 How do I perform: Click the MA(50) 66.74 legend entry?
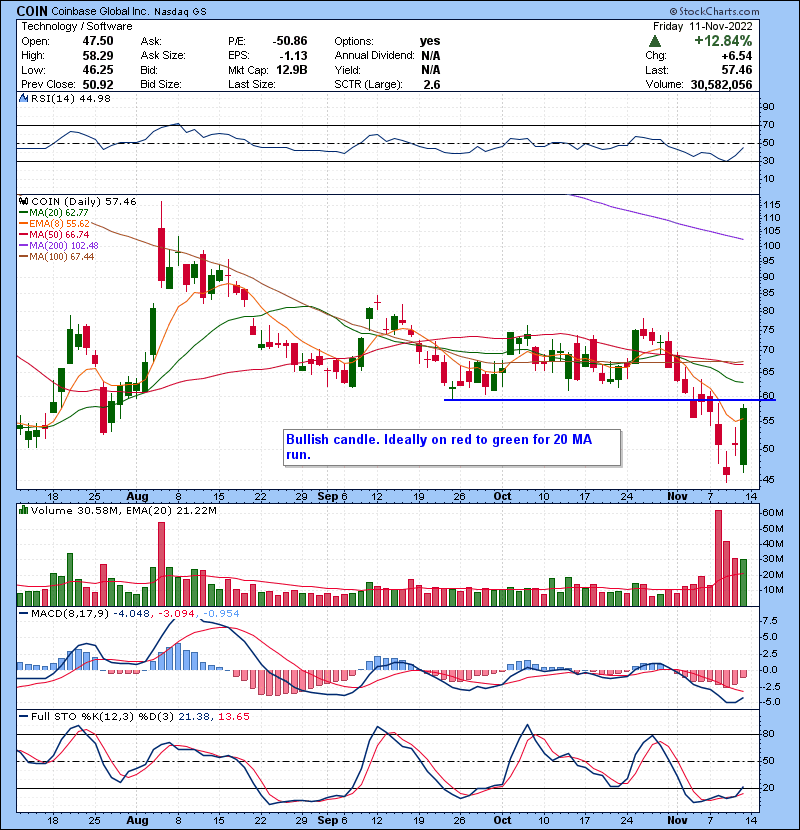(59, 234)
